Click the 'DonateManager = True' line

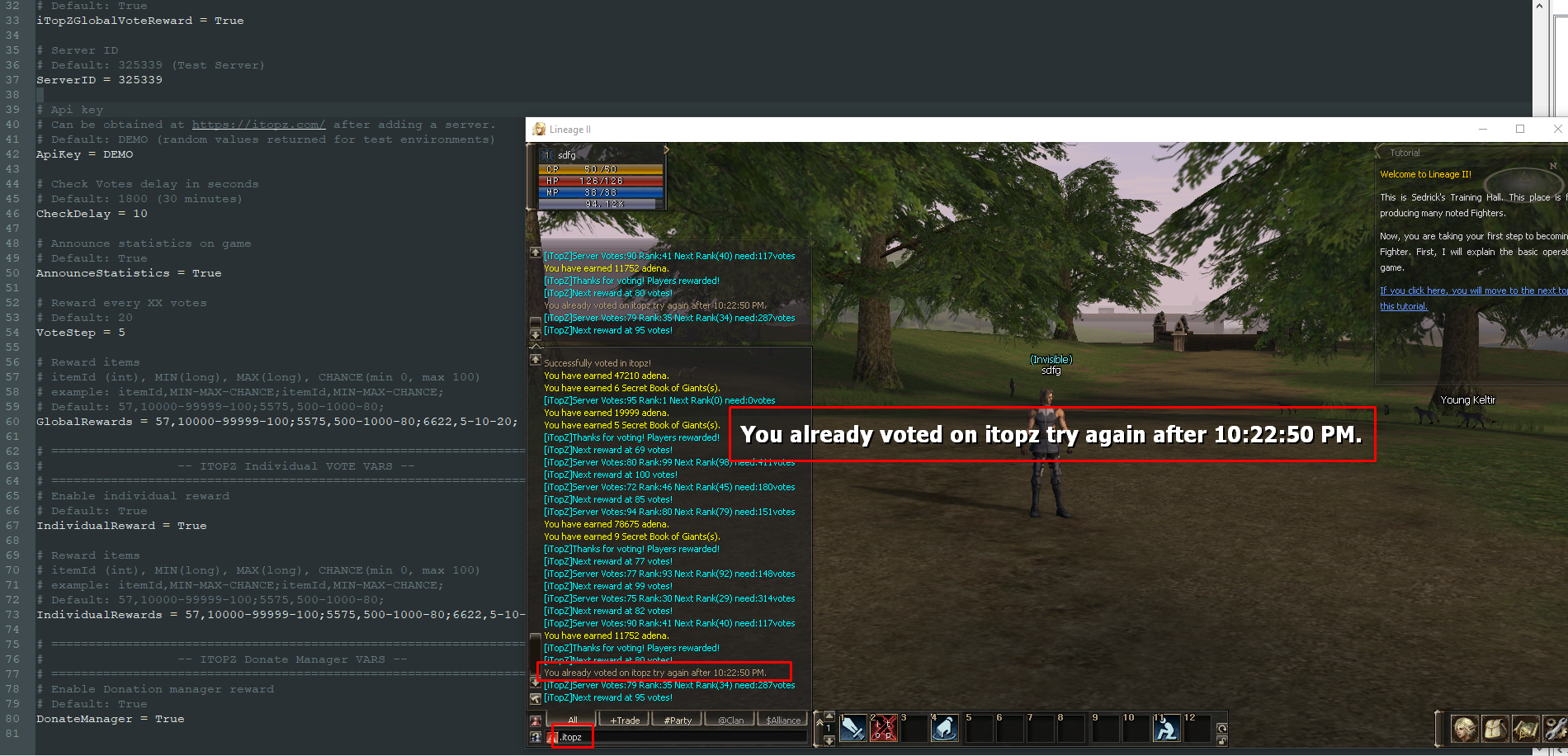click(x=111, y=719)
